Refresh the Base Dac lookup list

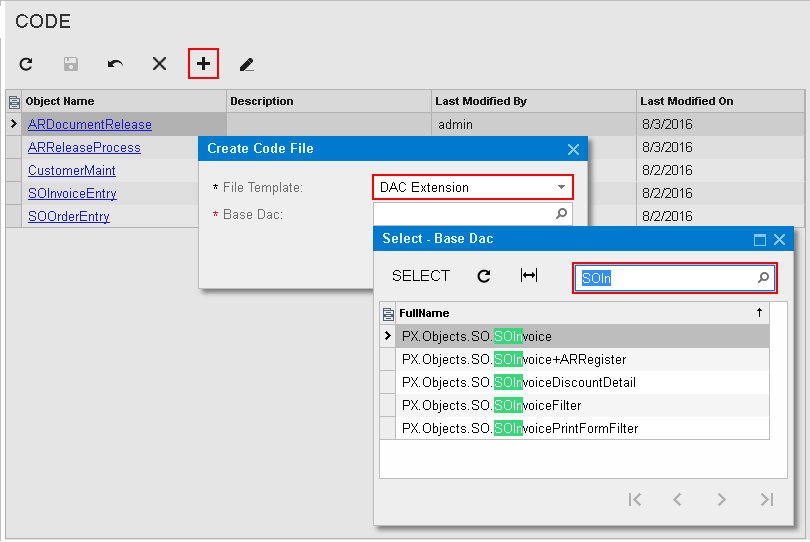tap(484, 276)
